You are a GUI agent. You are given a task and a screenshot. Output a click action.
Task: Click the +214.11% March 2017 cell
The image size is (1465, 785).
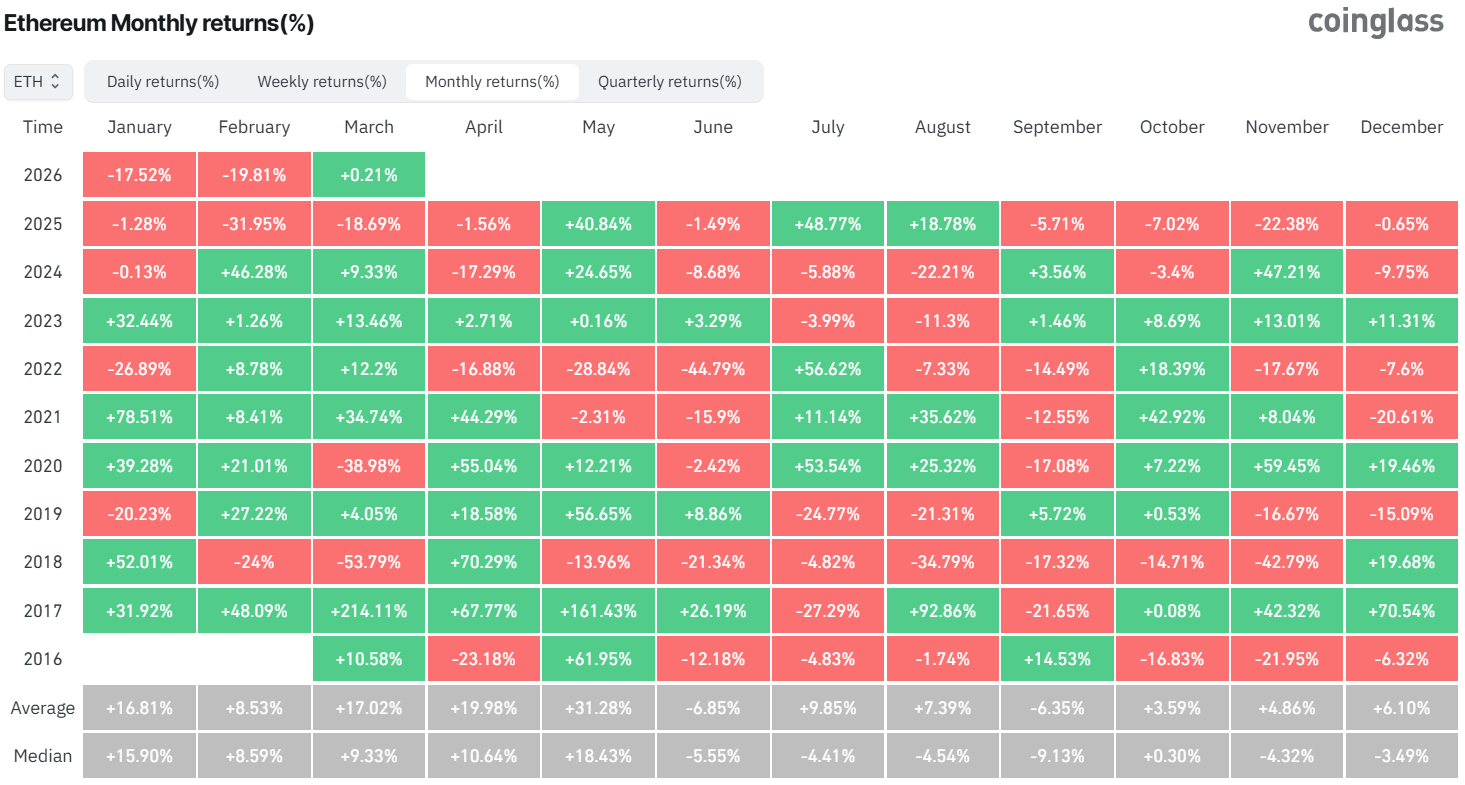pos(369,611)
